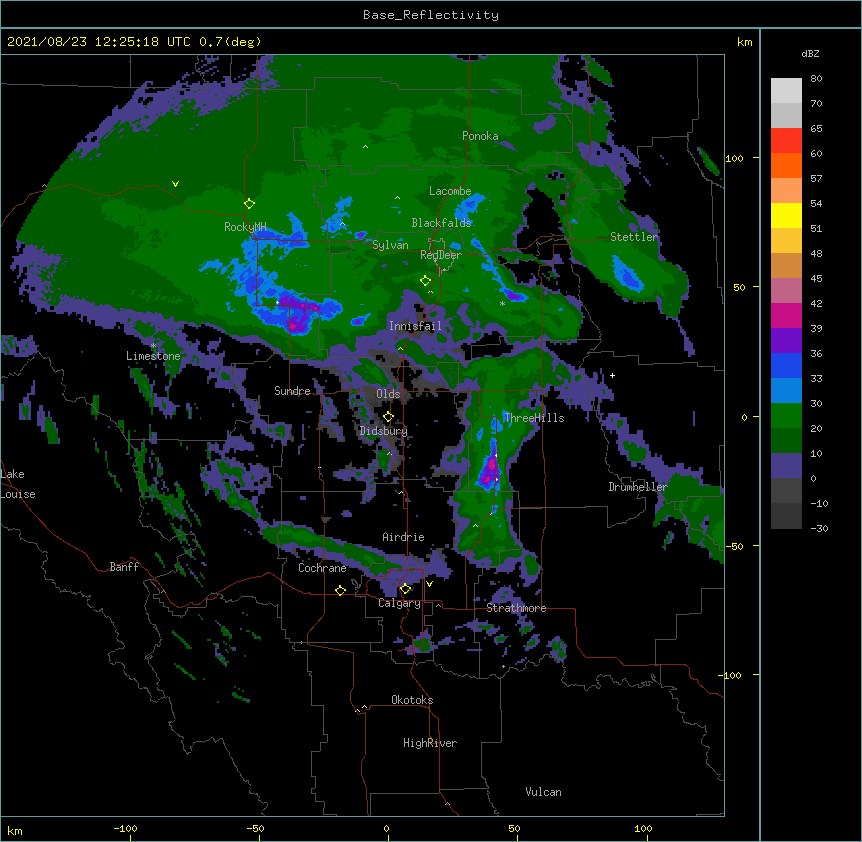The width and height of the screenshot is (862, 842).
Task: Click the RockyMH label
Action: point(245,227)
